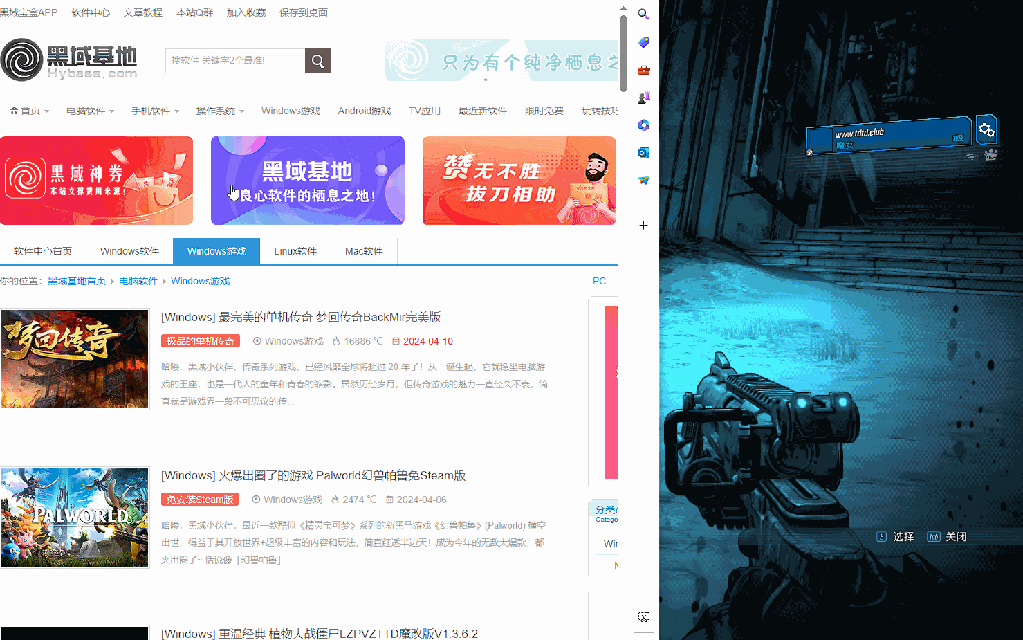Expand the 电脑软件 dropdown menu
Viewport: 1023px width, 640px height.
(x=90, y=111)
